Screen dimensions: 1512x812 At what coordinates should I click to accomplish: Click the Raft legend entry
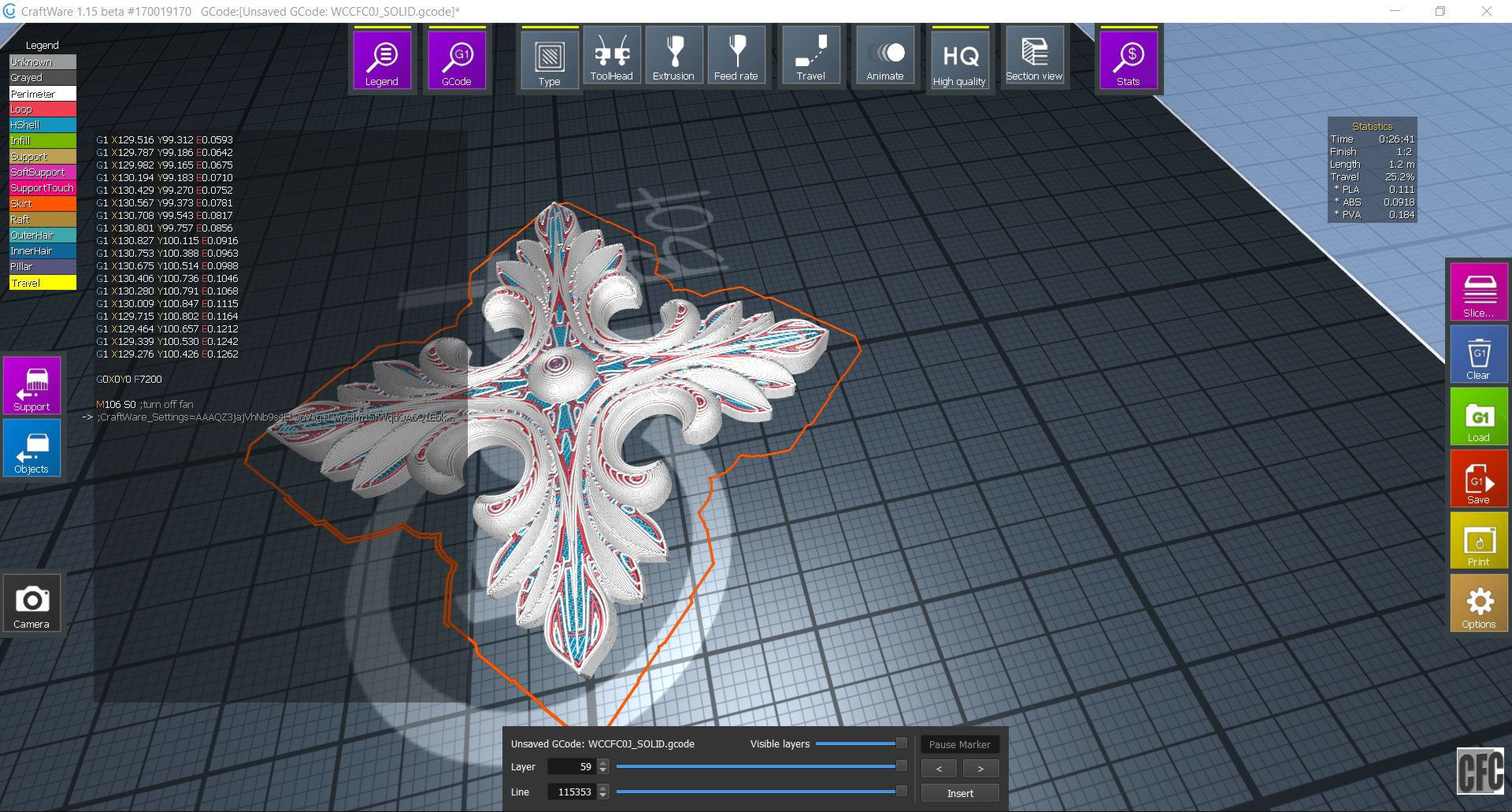[43, 220]
